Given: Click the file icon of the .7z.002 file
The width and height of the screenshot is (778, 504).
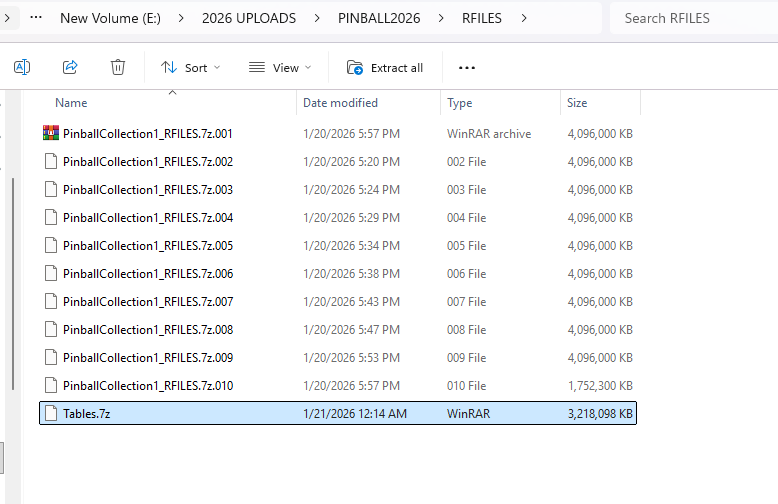Looking at the screenshot, I should pyautogui.click(x=51, y=161).
